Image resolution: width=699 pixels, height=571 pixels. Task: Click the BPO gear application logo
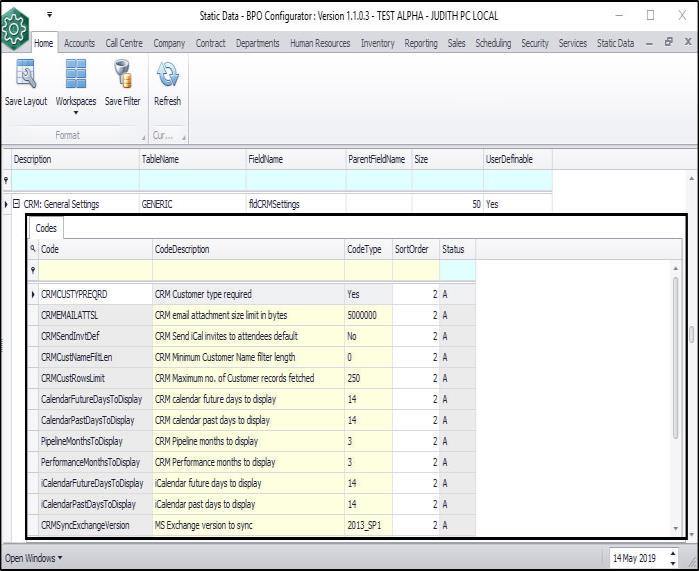14,27
